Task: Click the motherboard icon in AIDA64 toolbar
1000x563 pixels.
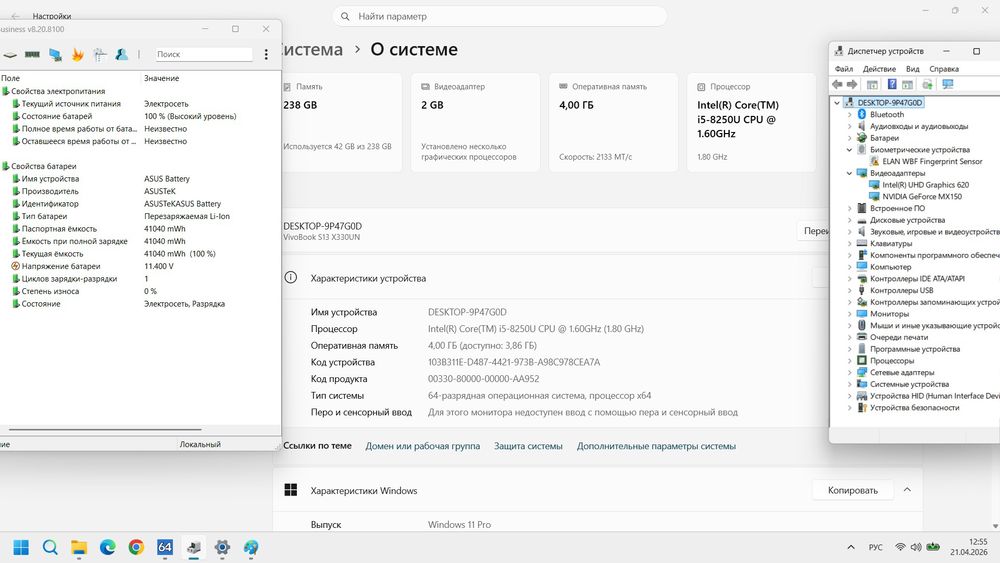Action: tap(10, 55)
